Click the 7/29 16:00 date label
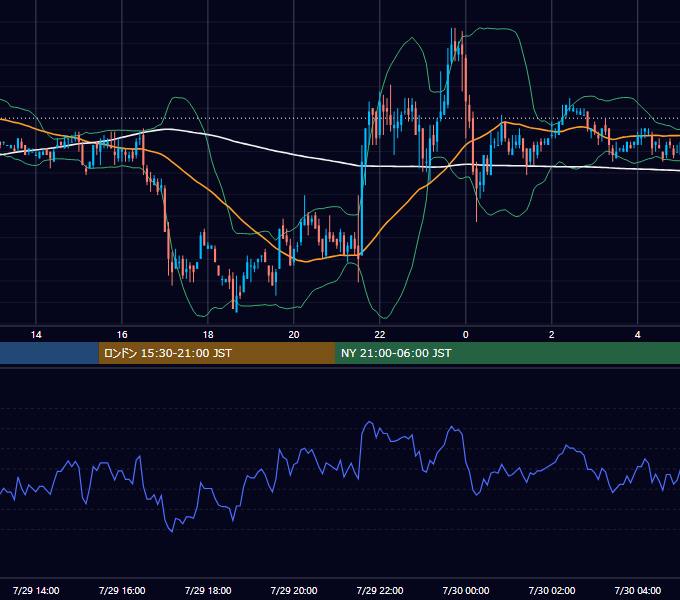Viewport: 680px width, 600px height. point(122,590)
